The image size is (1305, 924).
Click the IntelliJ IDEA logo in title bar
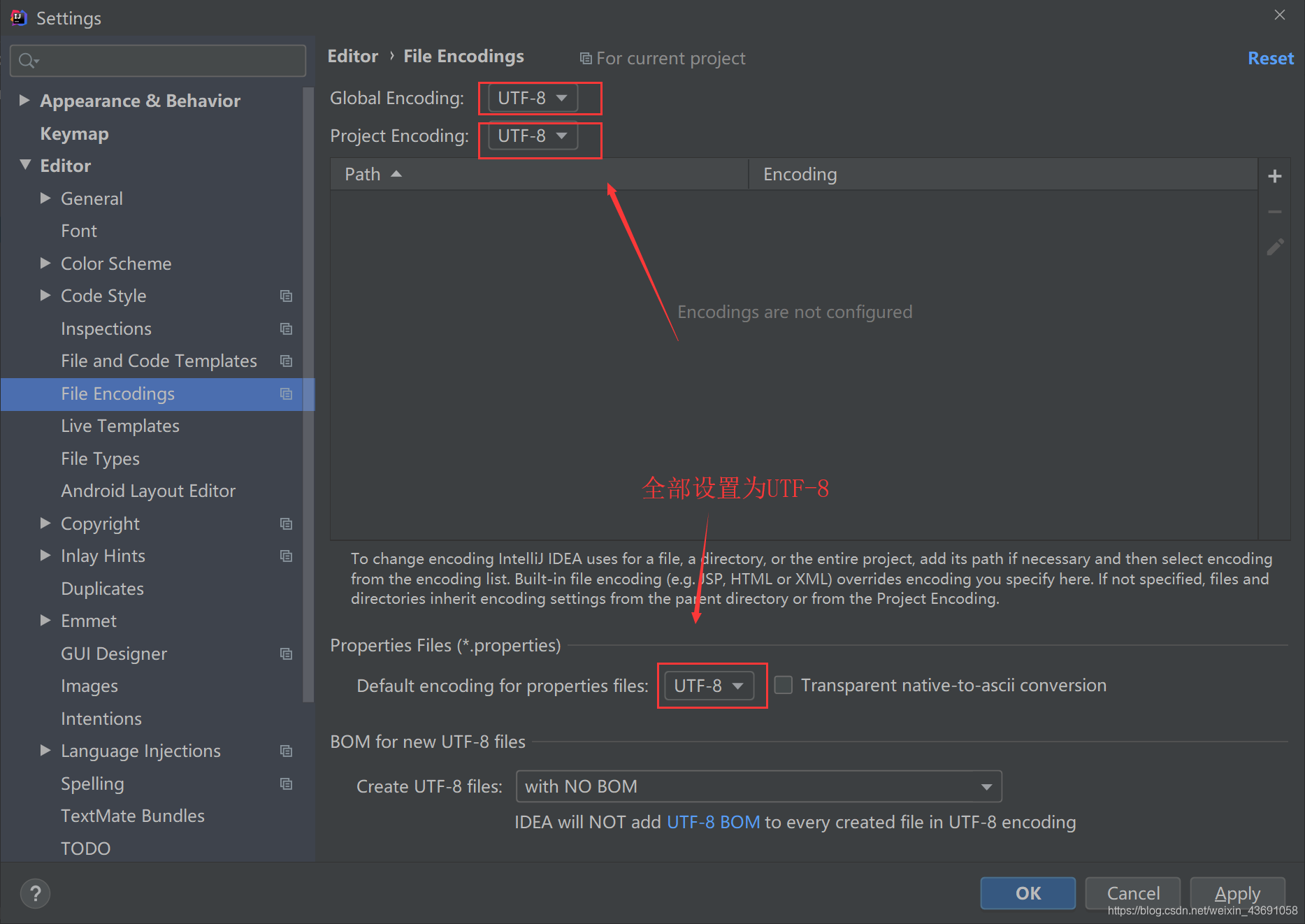point(19,17)
